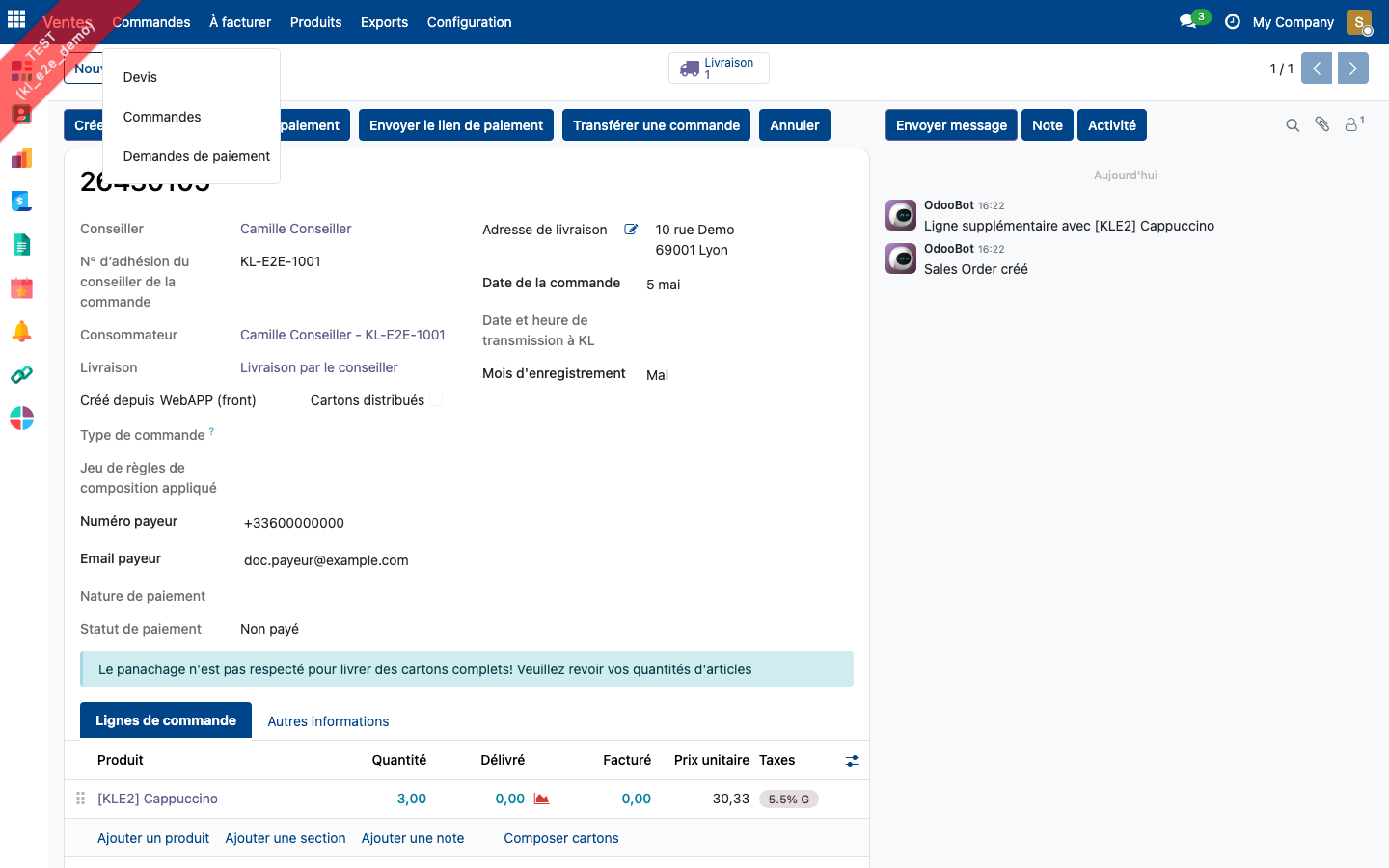This screenshot has height=868, width=1389.
Task: Open the green document app in the sidebar
Action: point(21,245)
